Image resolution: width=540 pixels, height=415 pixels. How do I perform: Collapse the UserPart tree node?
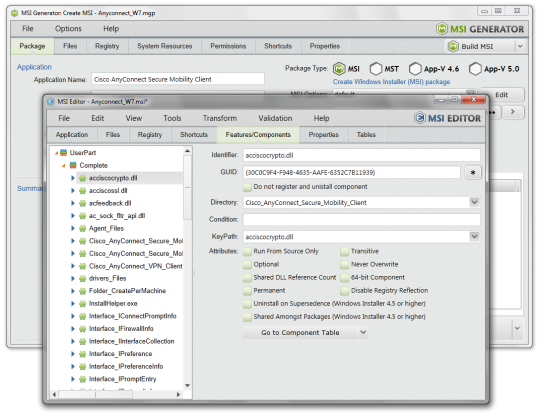coord(56,153)
